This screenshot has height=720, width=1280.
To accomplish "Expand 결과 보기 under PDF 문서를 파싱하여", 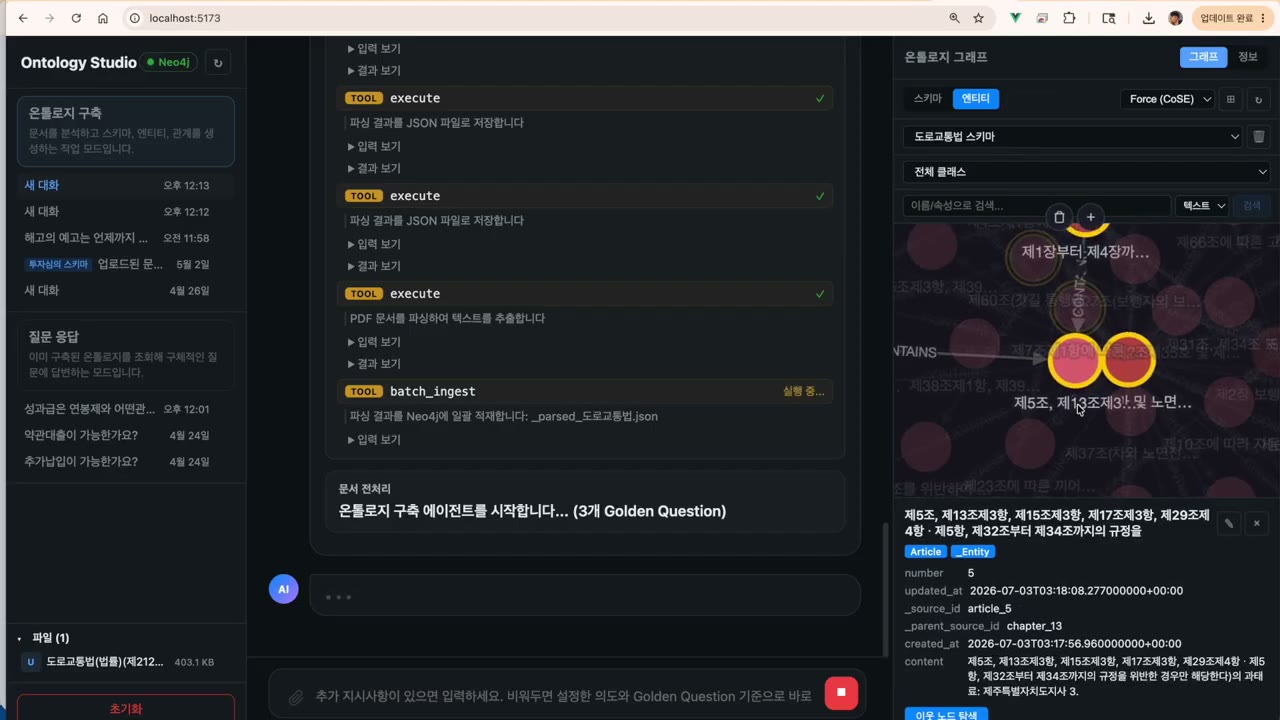I will pyautogui.click(x=374, y=363).
